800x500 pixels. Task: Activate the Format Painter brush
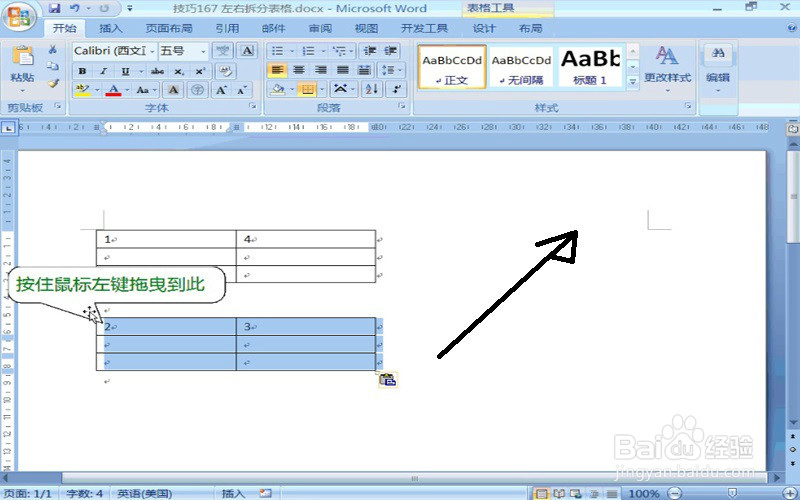pyautogui.click(x=53, y=83)
